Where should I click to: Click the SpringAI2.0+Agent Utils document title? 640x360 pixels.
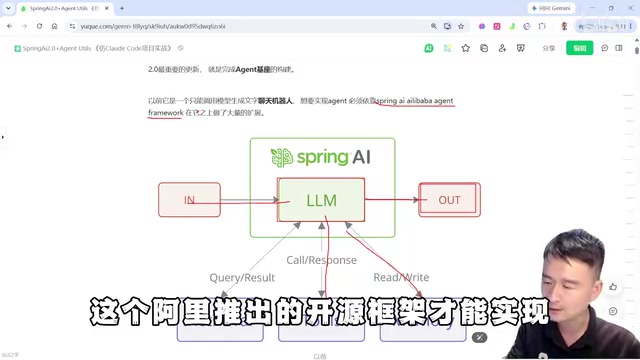click(97, 48)
